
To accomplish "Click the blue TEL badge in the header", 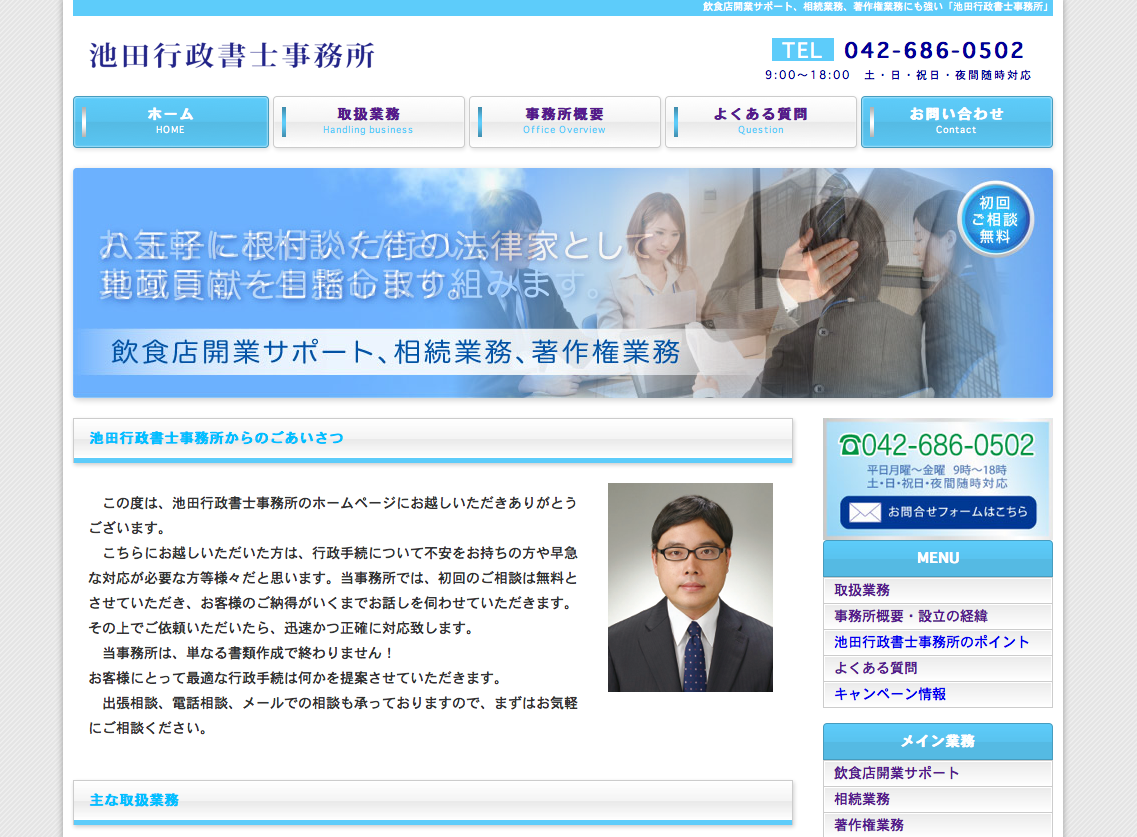I will click(x=802, y=49).
